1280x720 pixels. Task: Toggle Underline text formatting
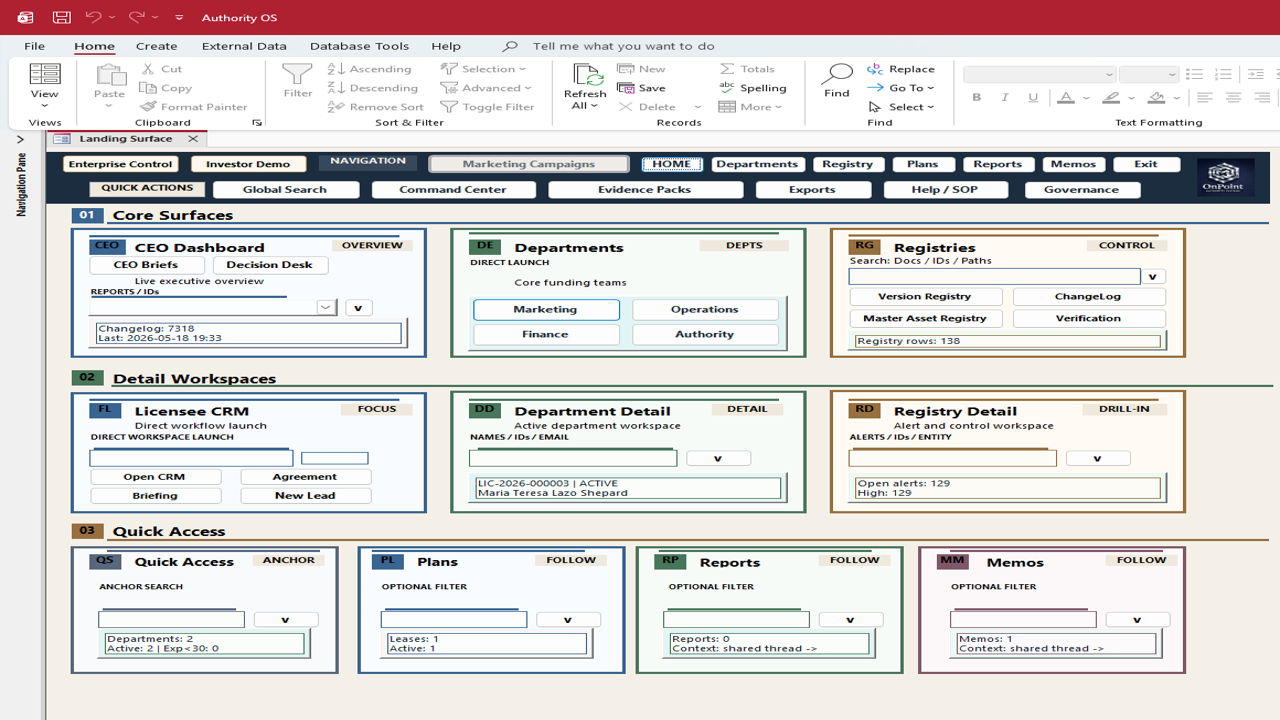[x=1033, y=98]
